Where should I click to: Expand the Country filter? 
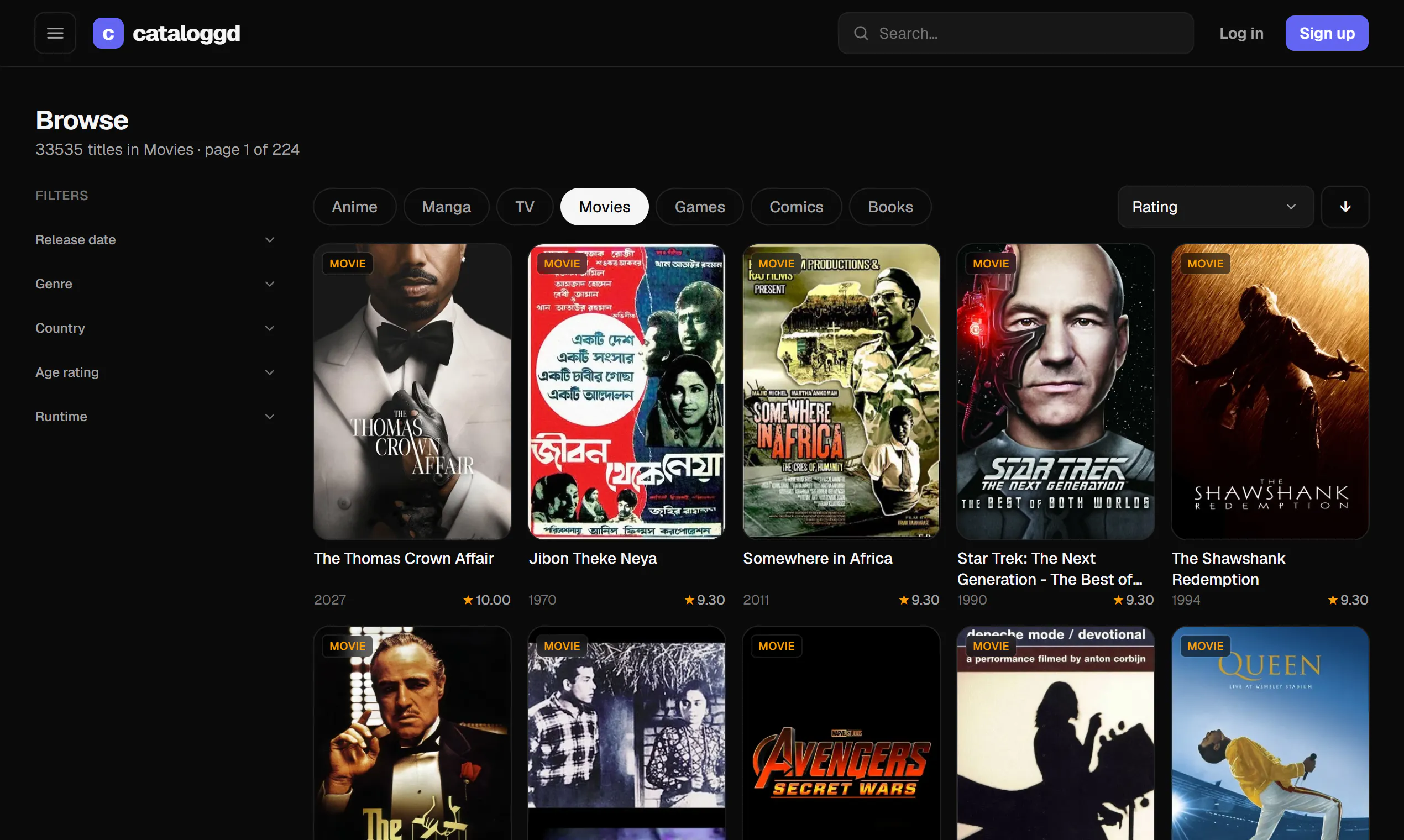click(155, 328)
